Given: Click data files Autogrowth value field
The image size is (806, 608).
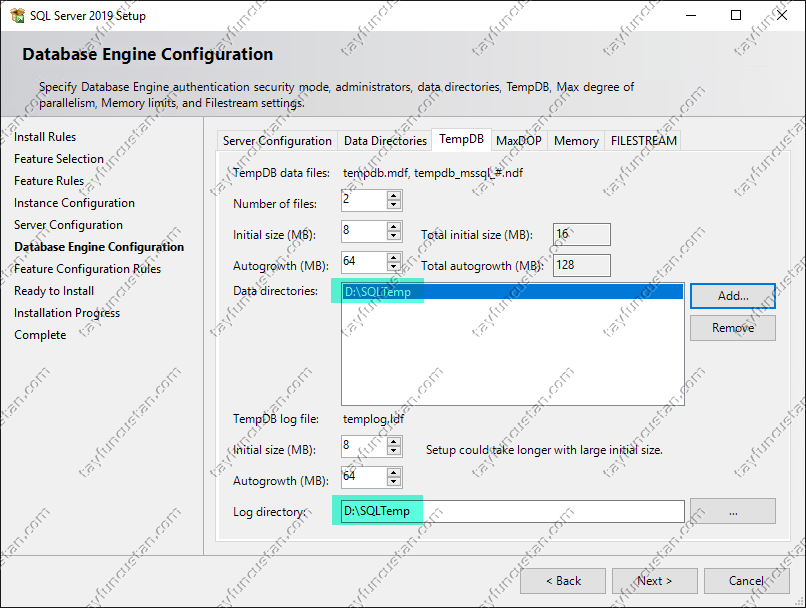Looking at the screenshot, I should [x=364, y=262].
